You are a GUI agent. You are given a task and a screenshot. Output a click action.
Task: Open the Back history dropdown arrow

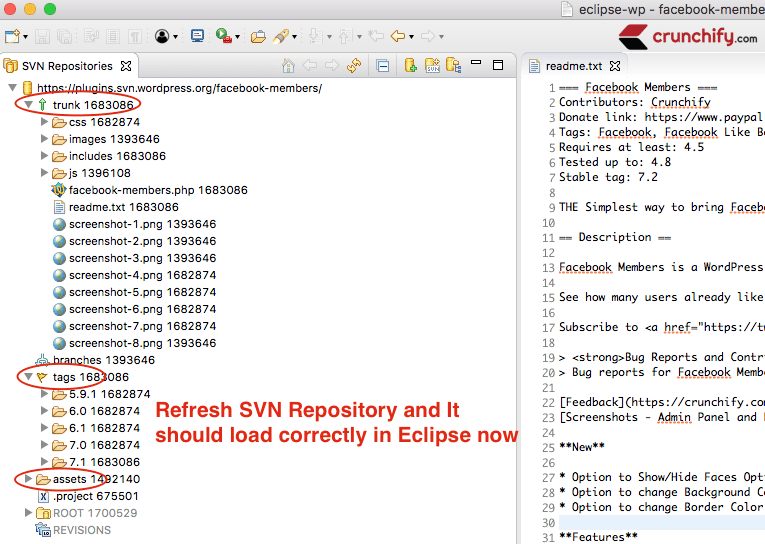tap(411, 37)
